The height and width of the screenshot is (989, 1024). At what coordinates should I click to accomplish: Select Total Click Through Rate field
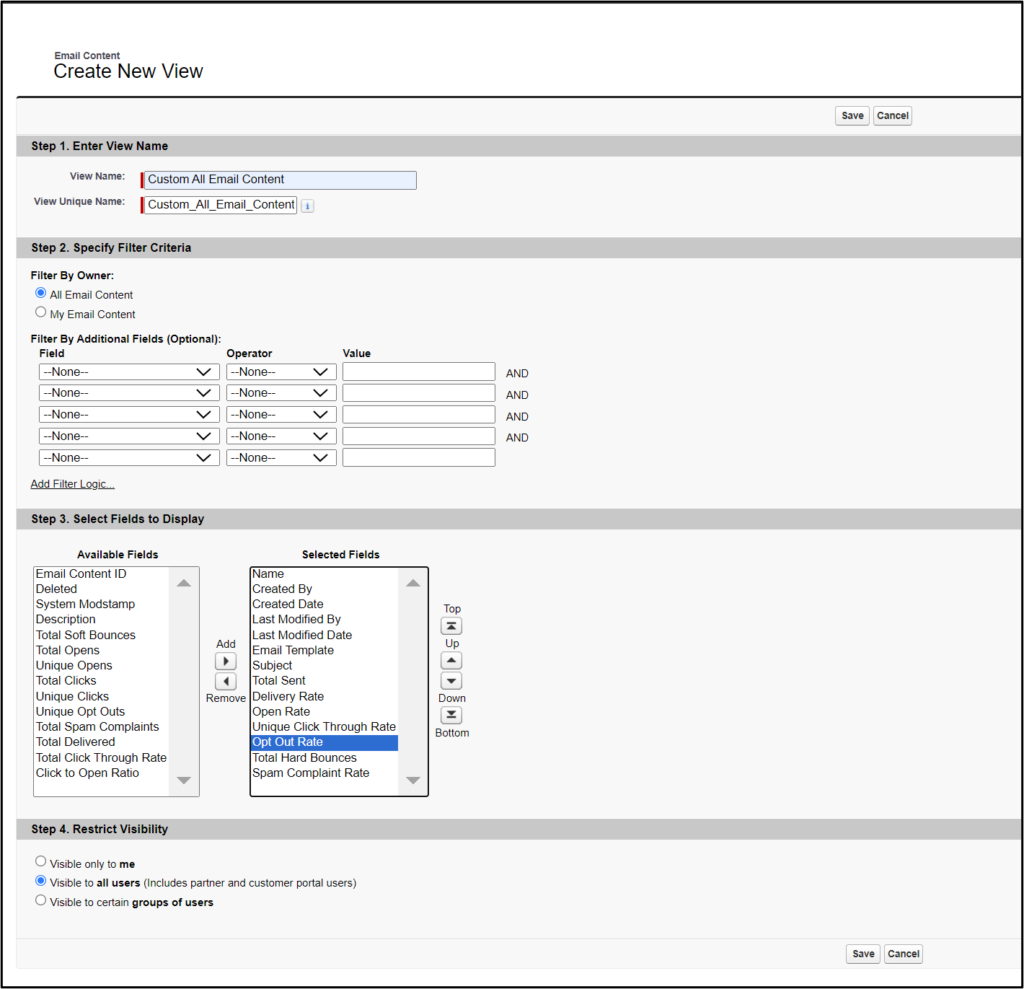pos(101,758)
